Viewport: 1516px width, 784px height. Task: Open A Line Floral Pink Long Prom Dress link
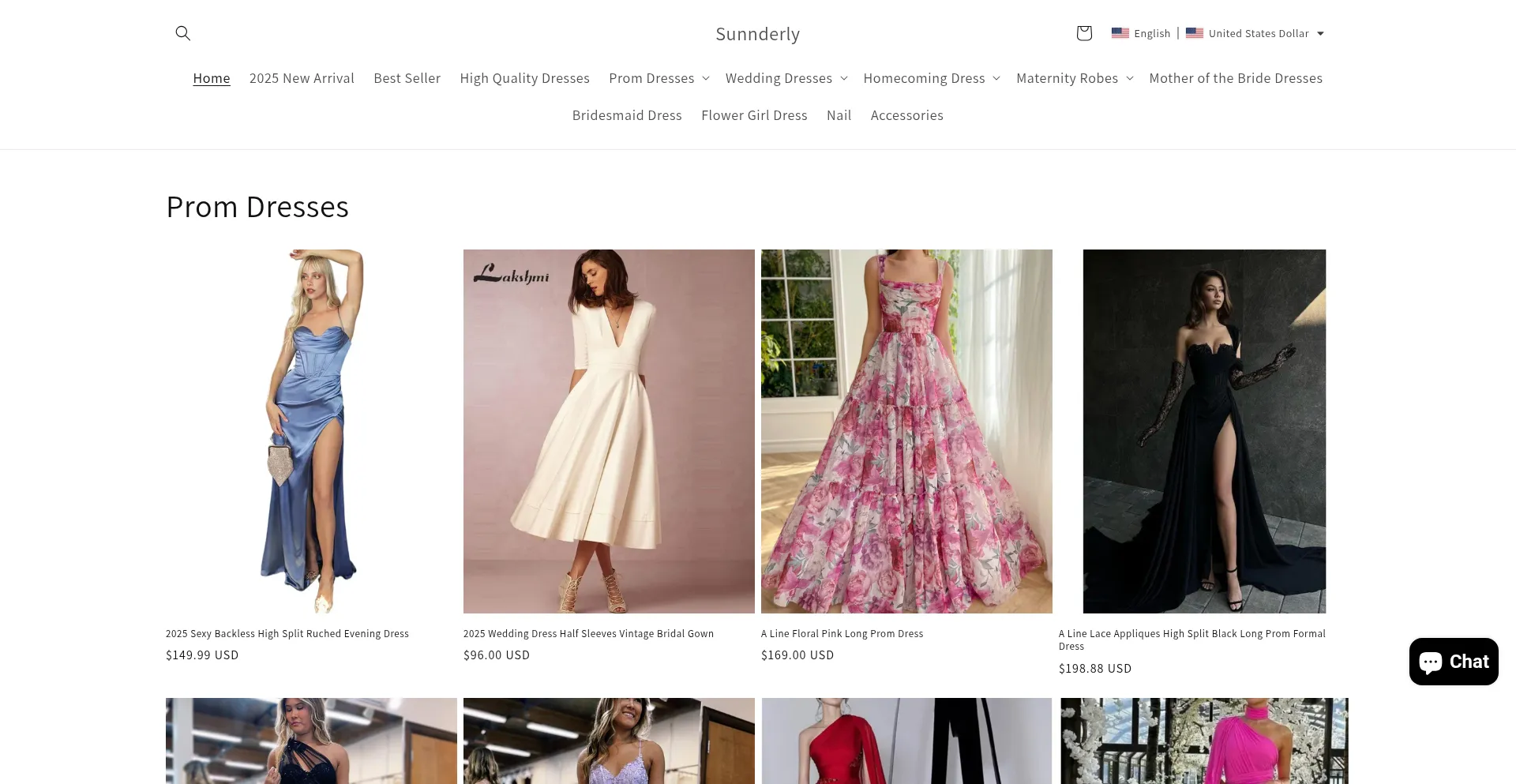pyautogui.click(x=842, y=634)
